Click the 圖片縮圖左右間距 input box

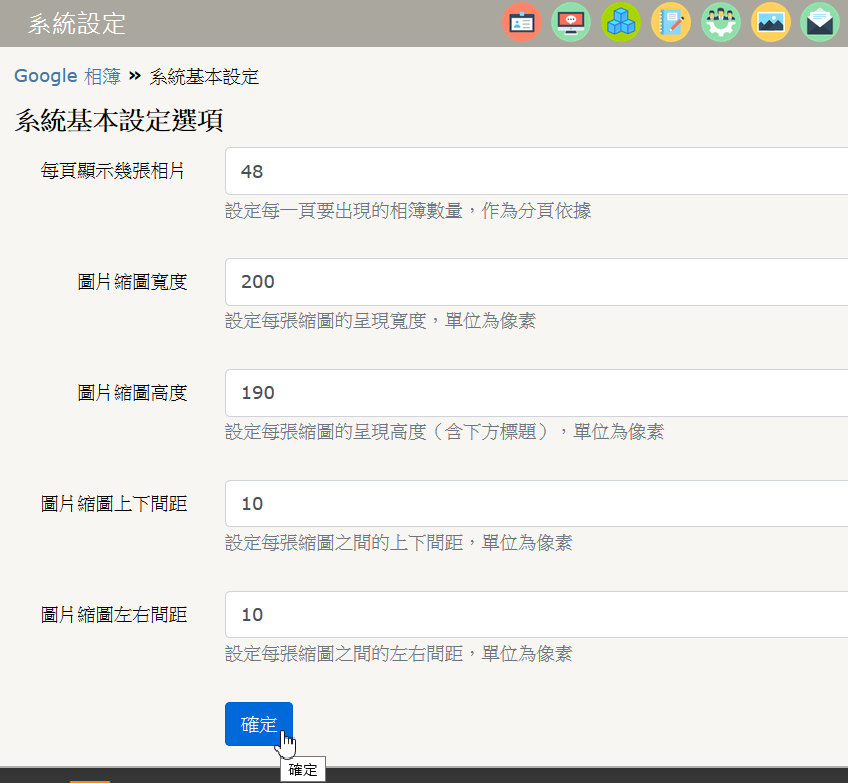536,615
